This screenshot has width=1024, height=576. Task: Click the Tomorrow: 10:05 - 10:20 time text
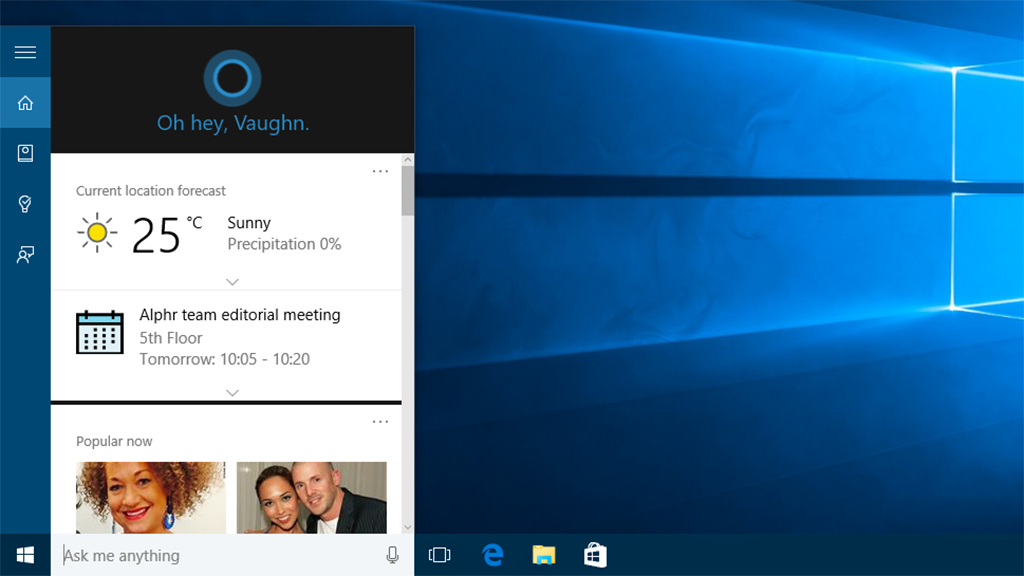coord(225,359)
